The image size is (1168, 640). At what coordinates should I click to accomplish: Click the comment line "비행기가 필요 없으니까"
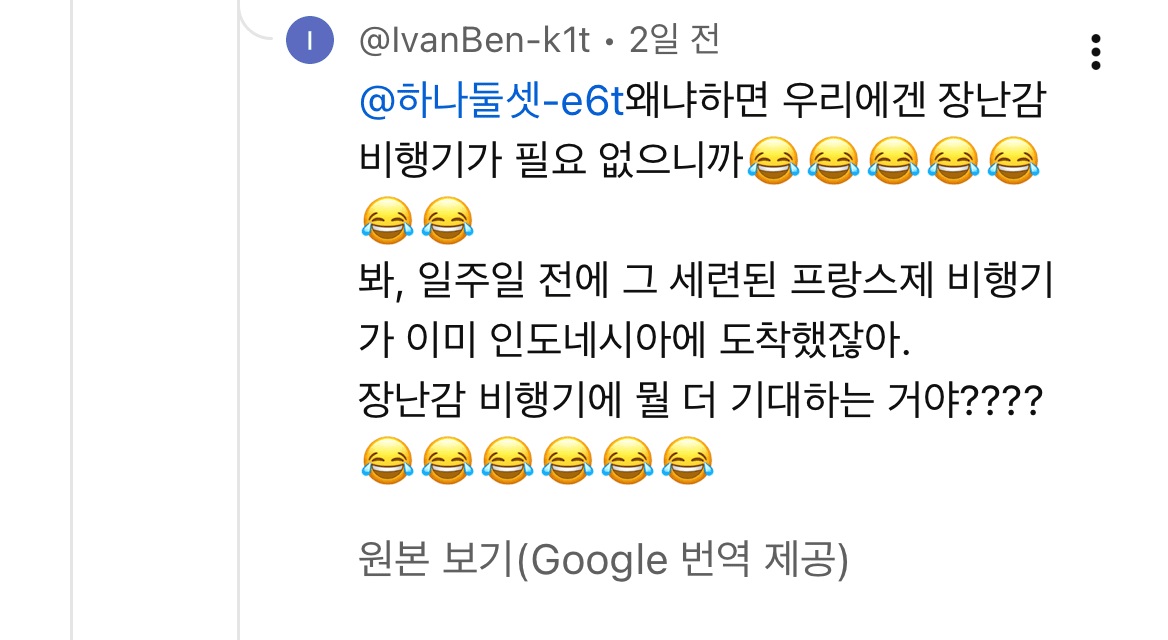click(x=551, y=161)
